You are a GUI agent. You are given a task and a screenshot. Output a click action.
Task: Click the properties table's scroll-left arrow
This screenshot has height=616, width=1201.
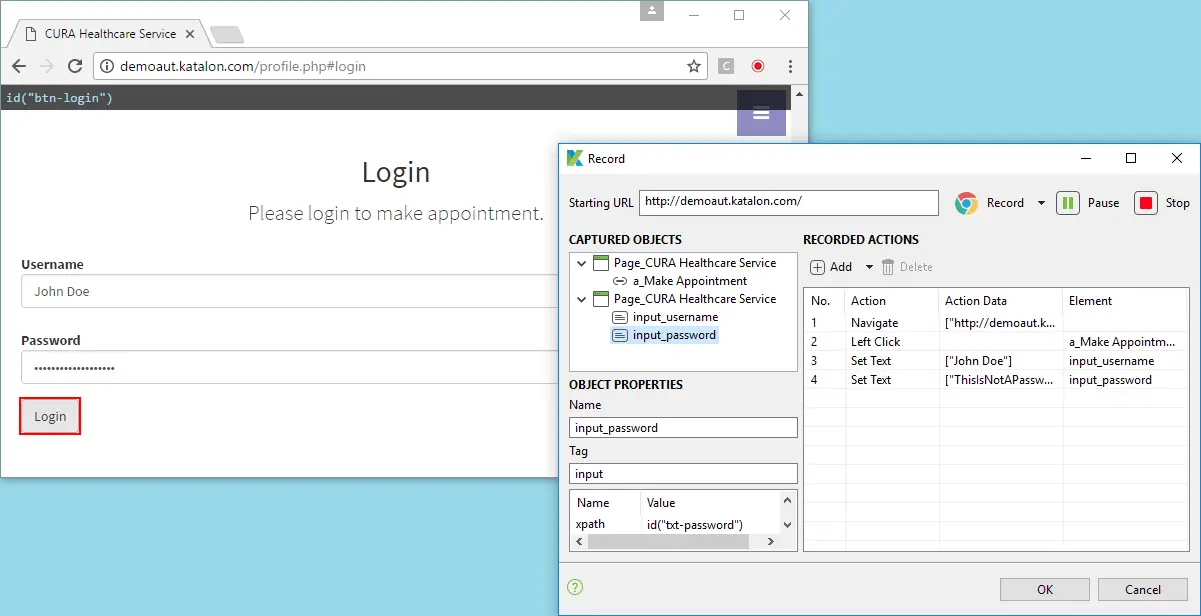click(576, 541)
